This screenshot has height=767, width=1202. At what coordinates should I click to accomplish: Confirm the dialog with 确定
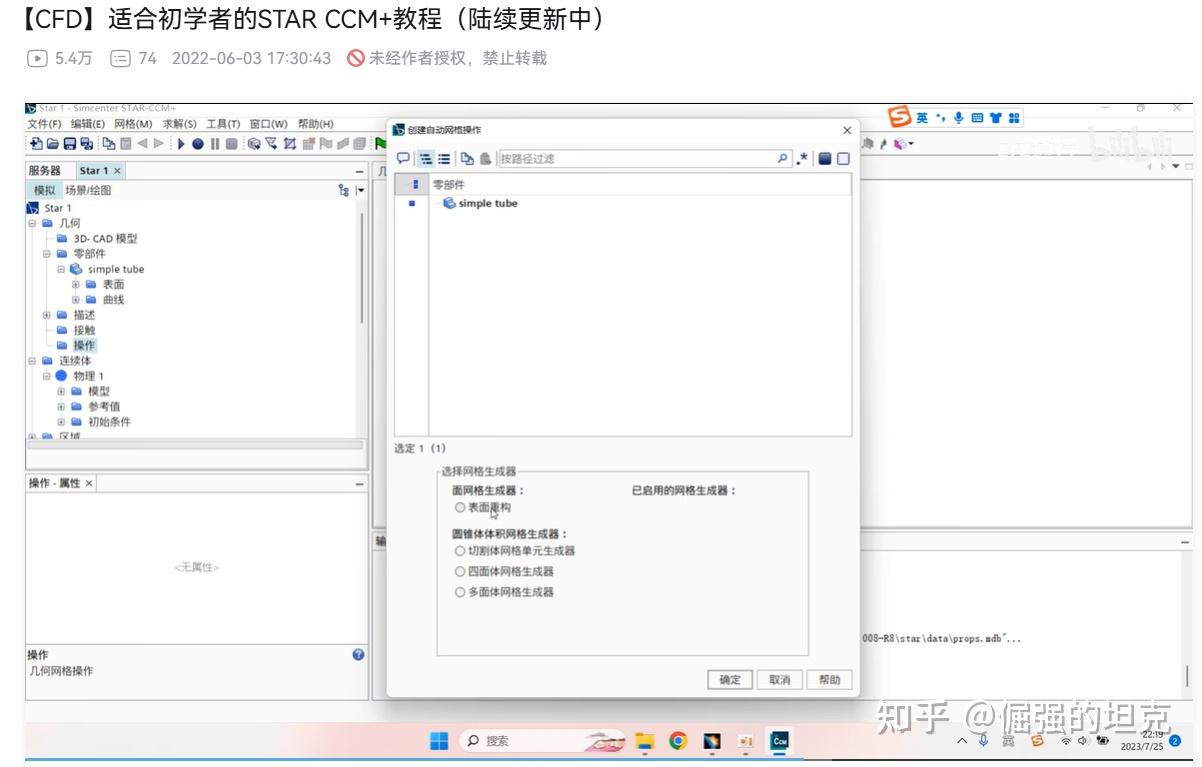(730, 680)
